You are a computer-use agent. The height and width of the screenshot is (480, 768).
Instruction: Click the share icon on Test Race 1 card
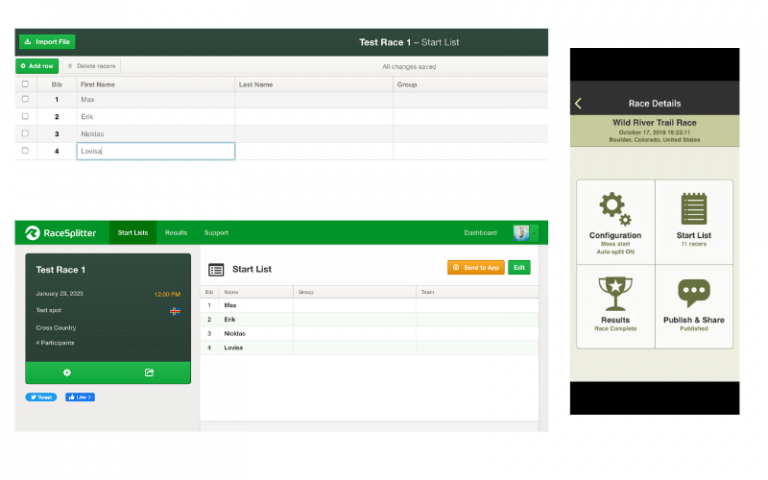[149, 372]
